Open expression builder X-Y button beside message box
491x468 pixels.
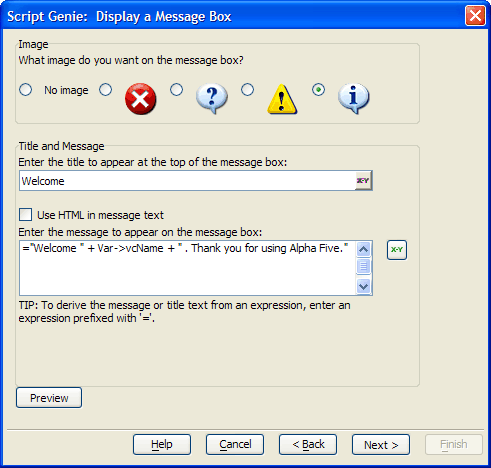pyautogui.click(x=397, y=250)
